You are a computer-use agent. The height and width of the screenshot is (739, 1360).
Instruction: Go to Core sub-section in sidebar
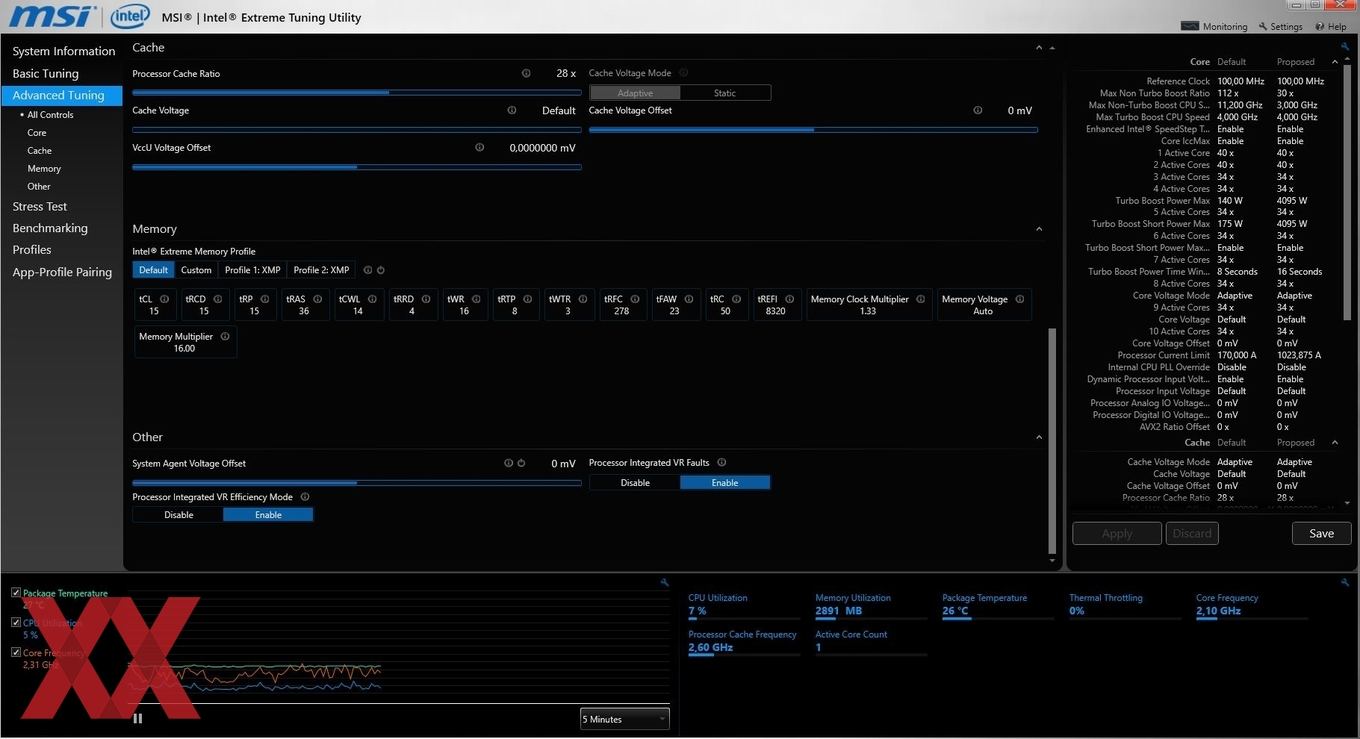click(37, 133)
